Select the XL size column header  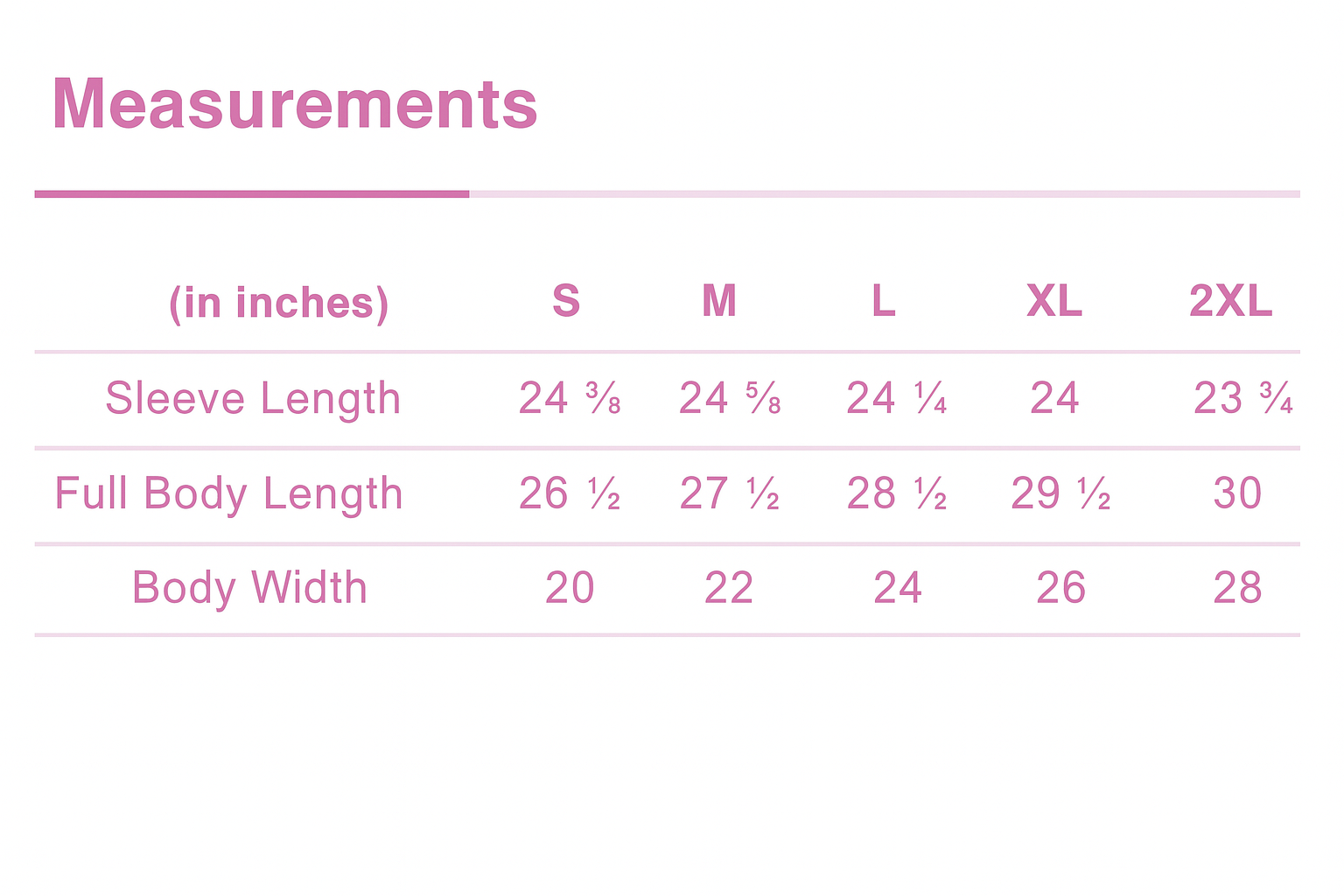point(1054,301)
